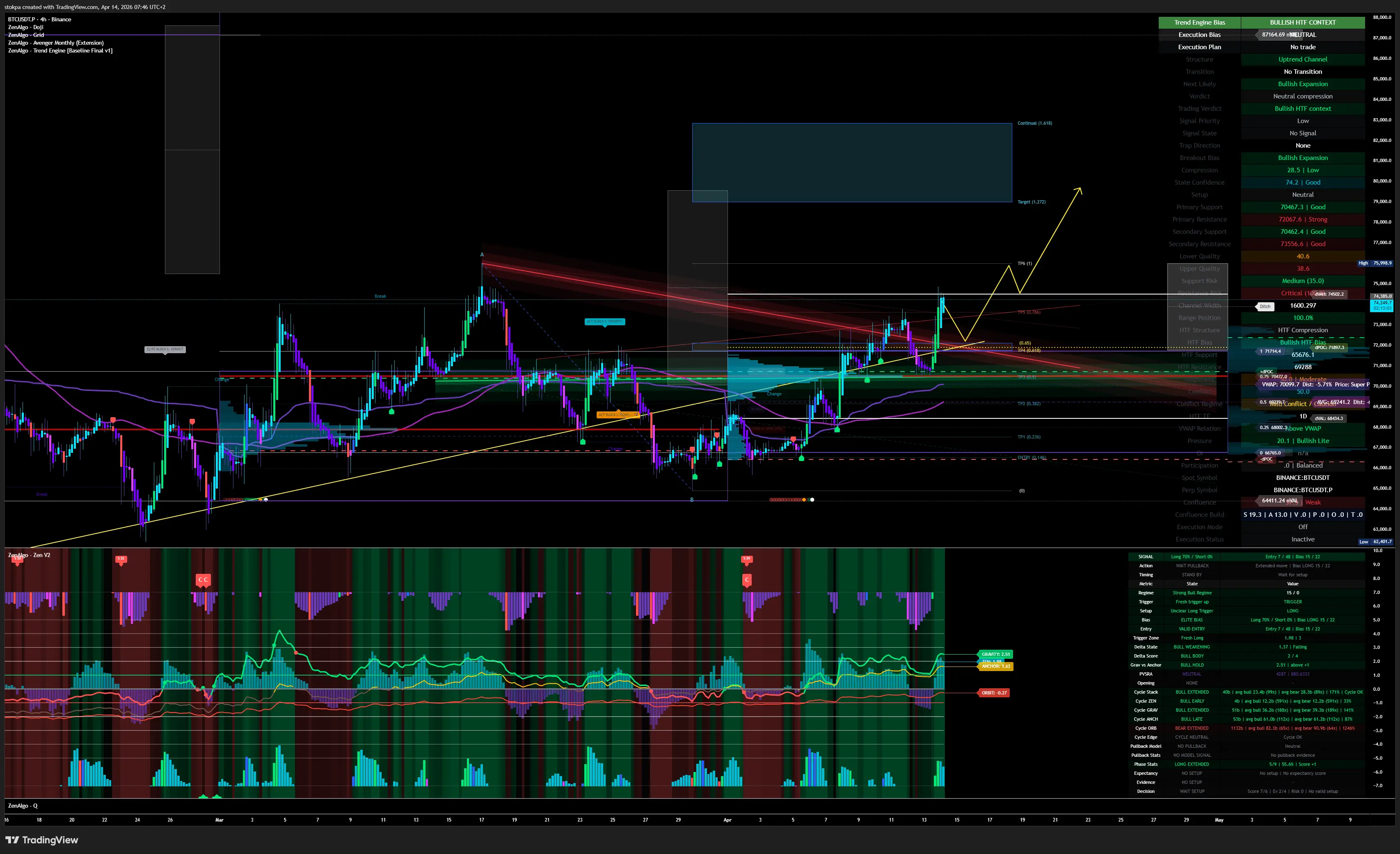Click the red "C C" signal marker
The image size is (1400, 854).
click(x=203, y=580)
